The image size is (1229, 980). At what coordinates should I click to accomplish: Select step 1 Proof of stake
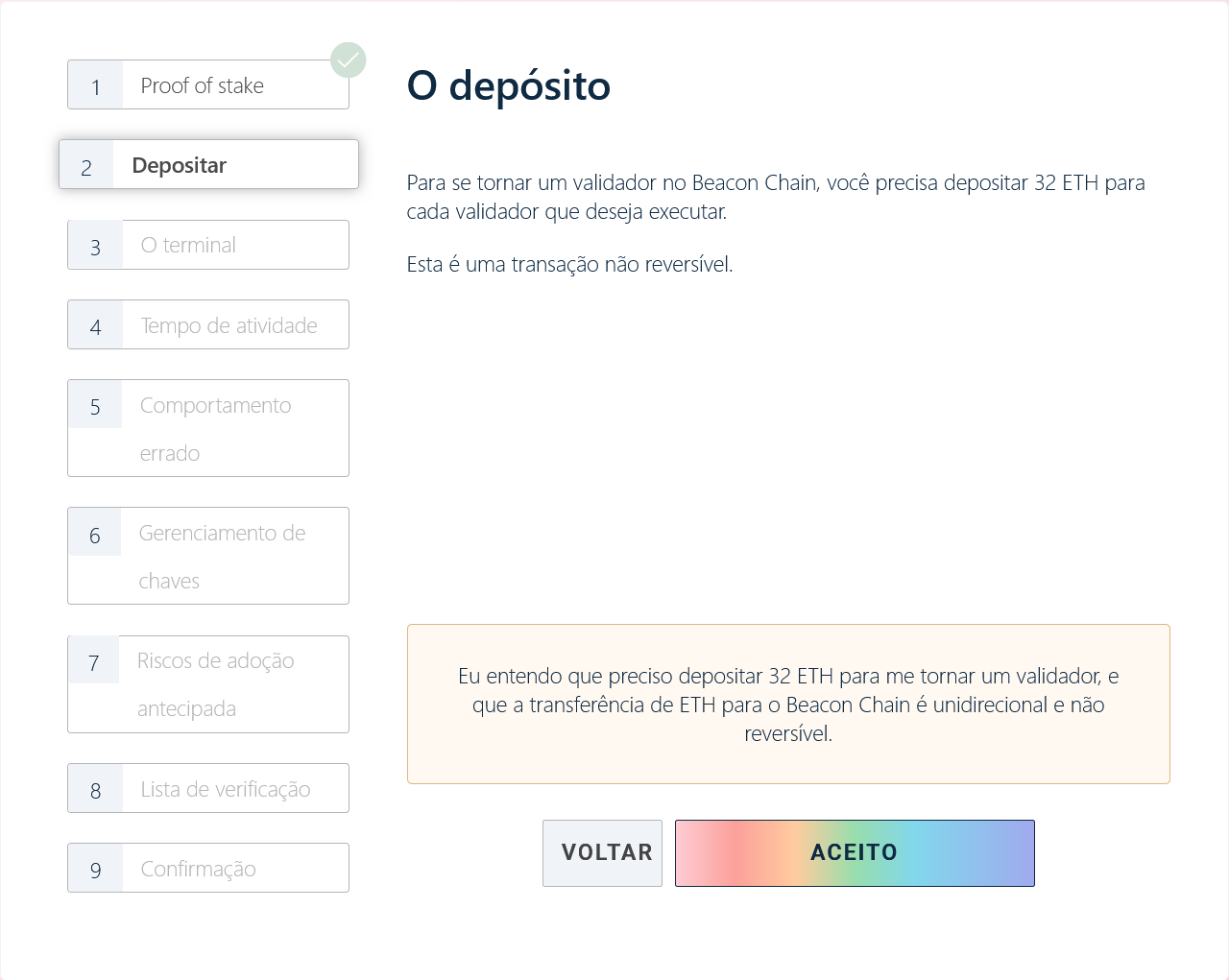pos(207,84)
